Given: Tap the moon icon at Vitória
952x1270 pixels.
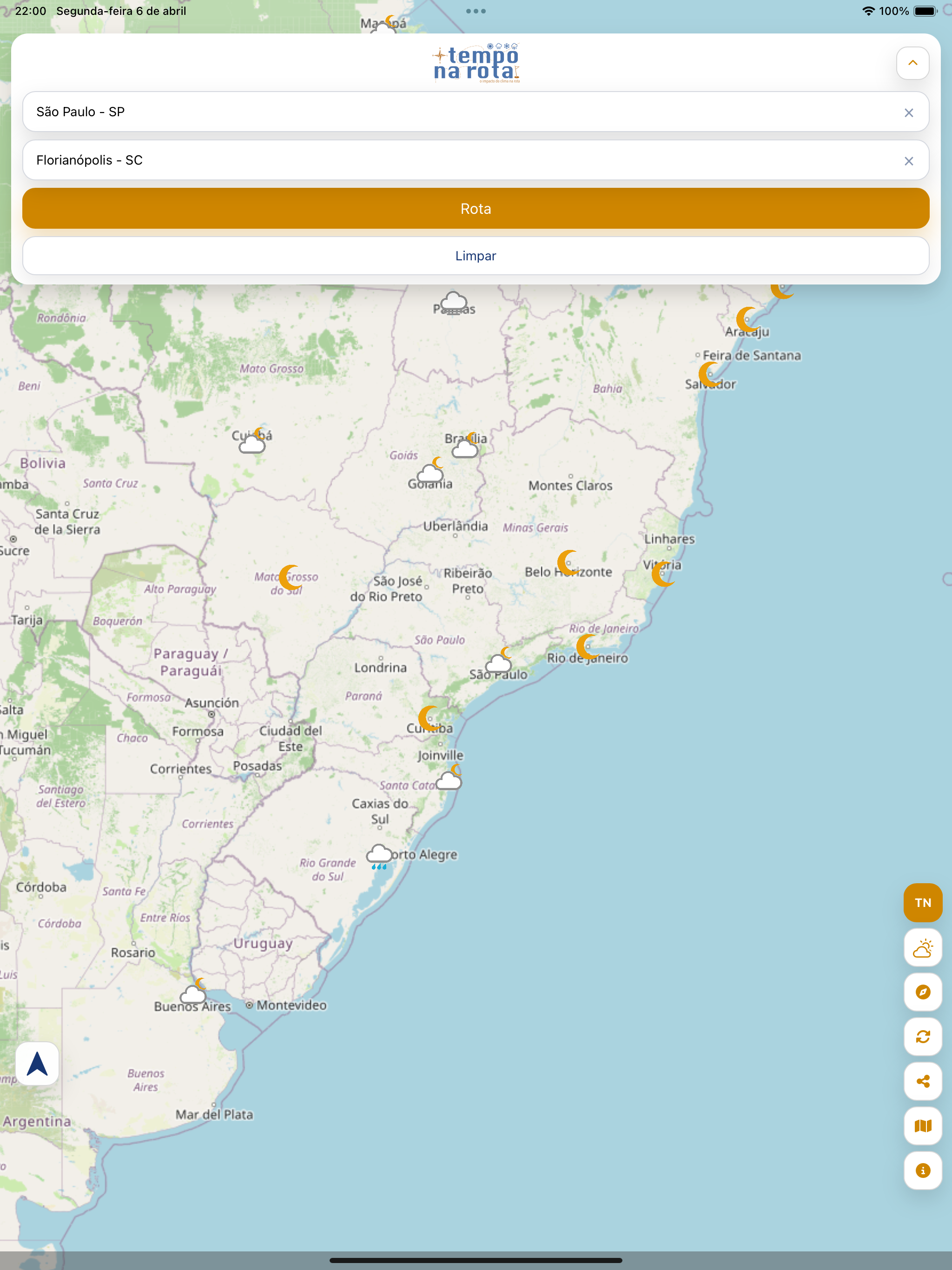Looking at the screenshot, I should click(x=662, y=573).
